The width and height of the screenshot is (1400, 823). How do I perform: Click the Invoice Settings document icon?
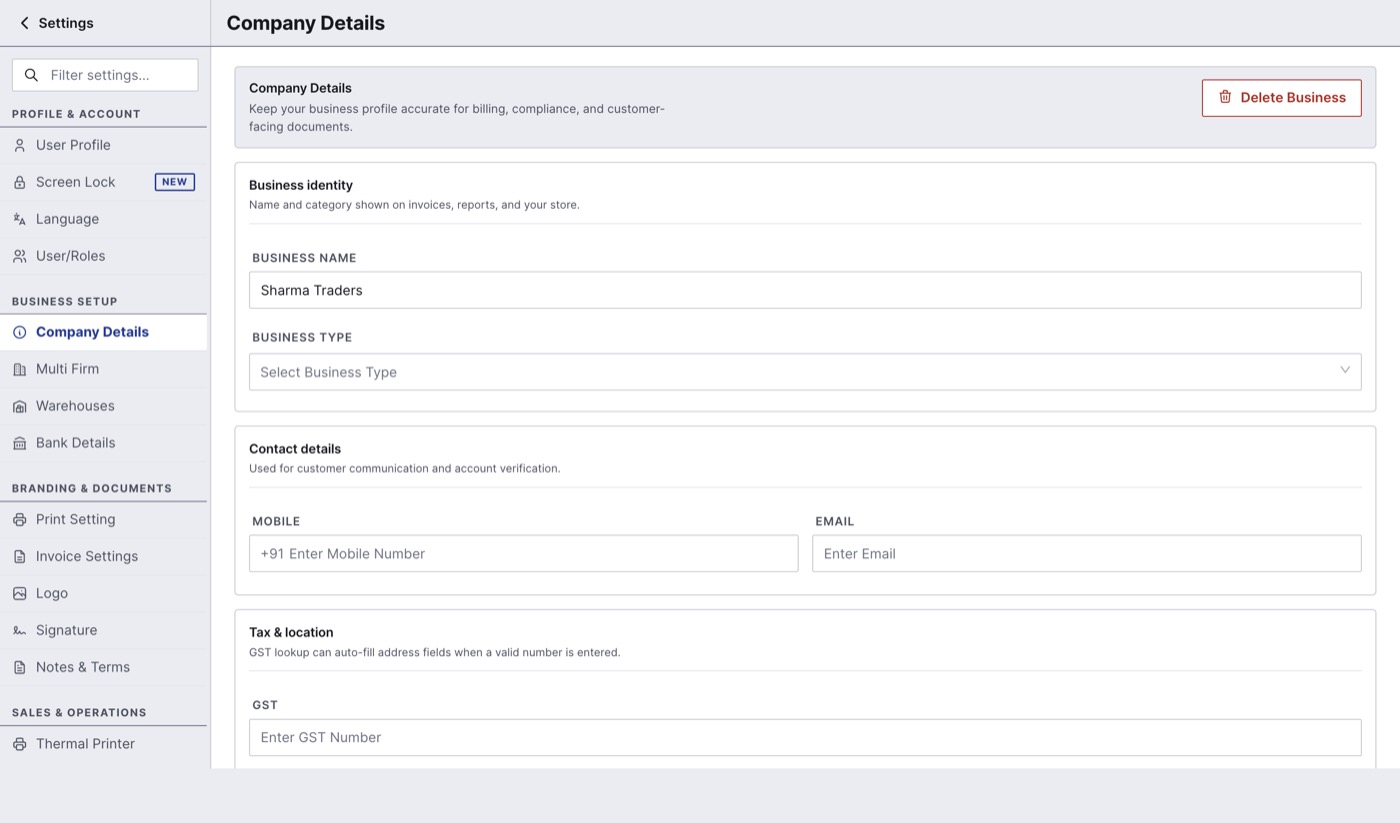click(x=19, y=557)
